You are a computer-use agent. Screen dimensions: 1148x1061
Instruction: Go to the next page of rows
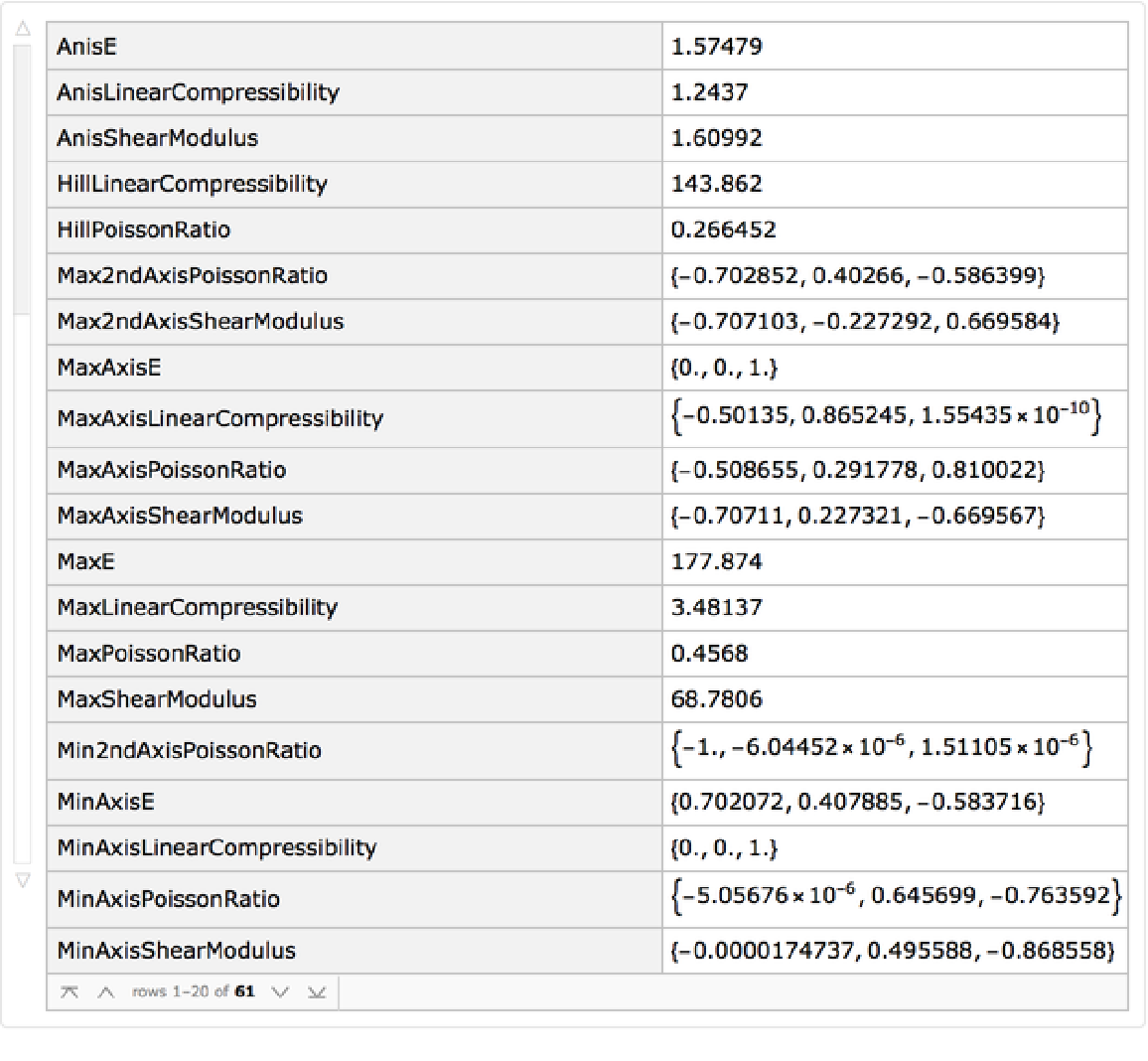(280, 991)
